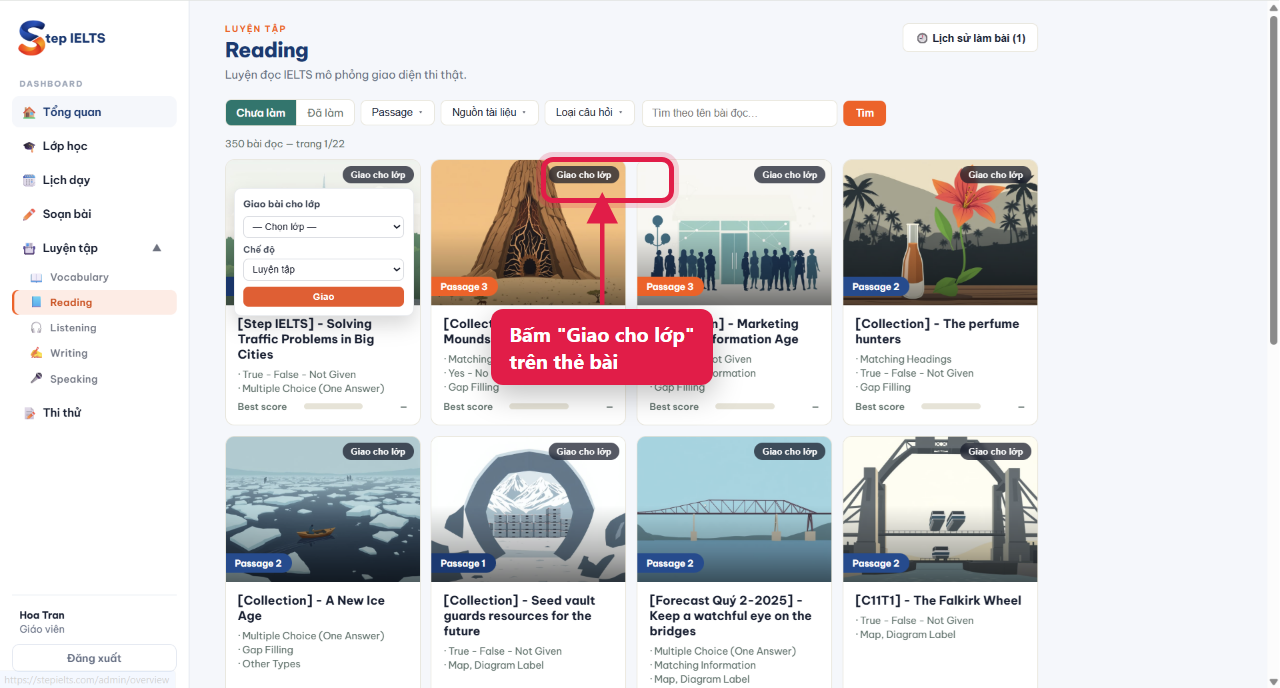This screenshot has height=688, width=1280.
Task: Click Giao cho lớp on bridges Forecast card
Action: 790,452
